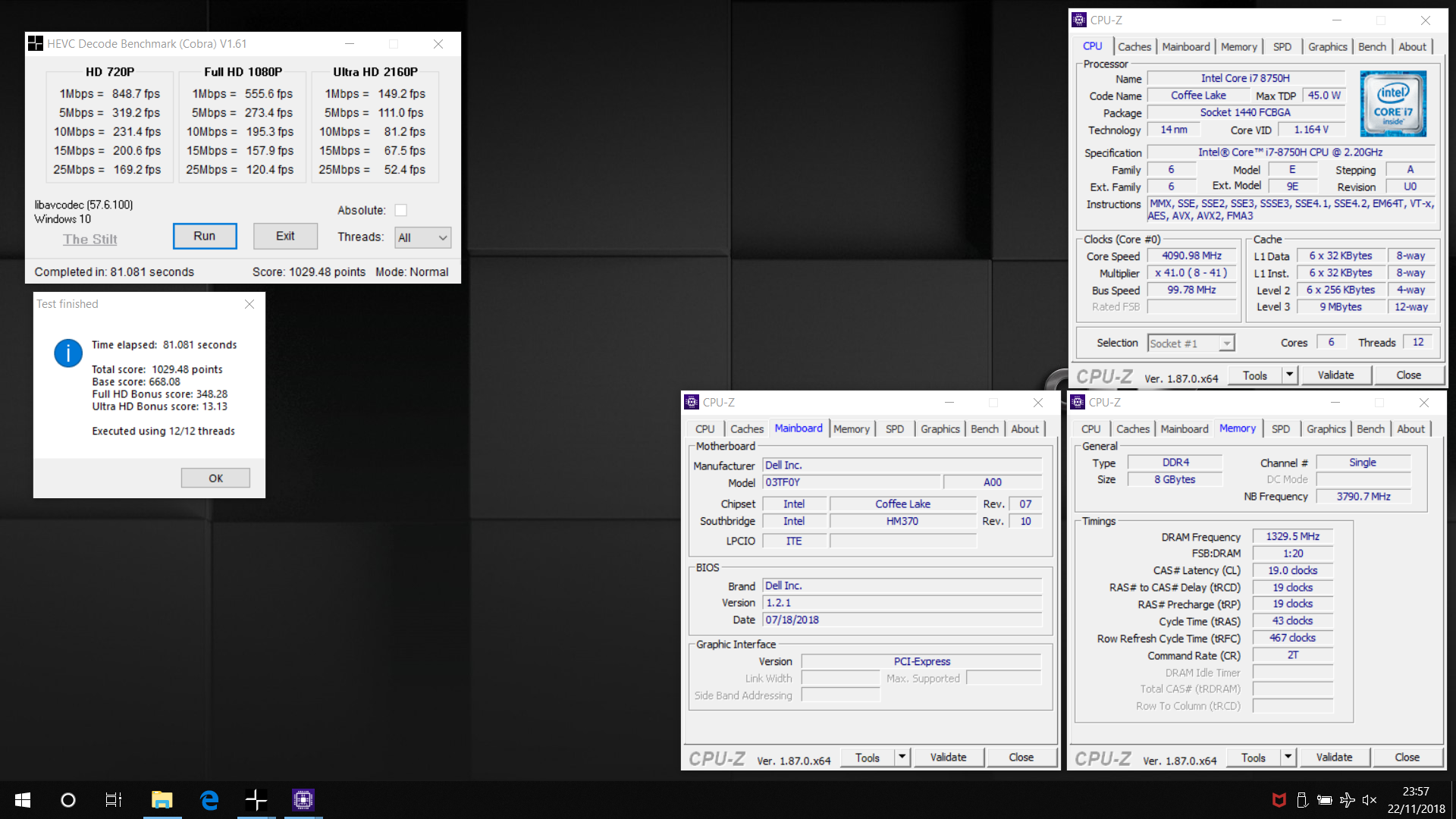Click Exit in HEVC benchmark
Screen dimensions: 1456x819
click(285, 236)
